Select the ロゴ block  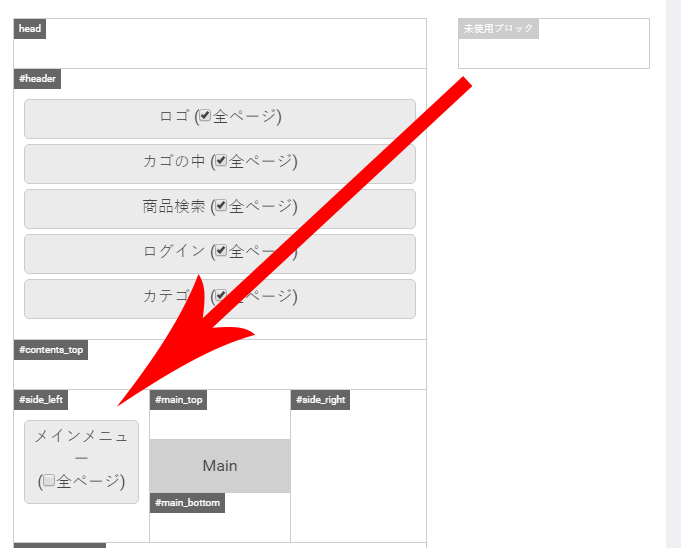click(x=220, y=119)
